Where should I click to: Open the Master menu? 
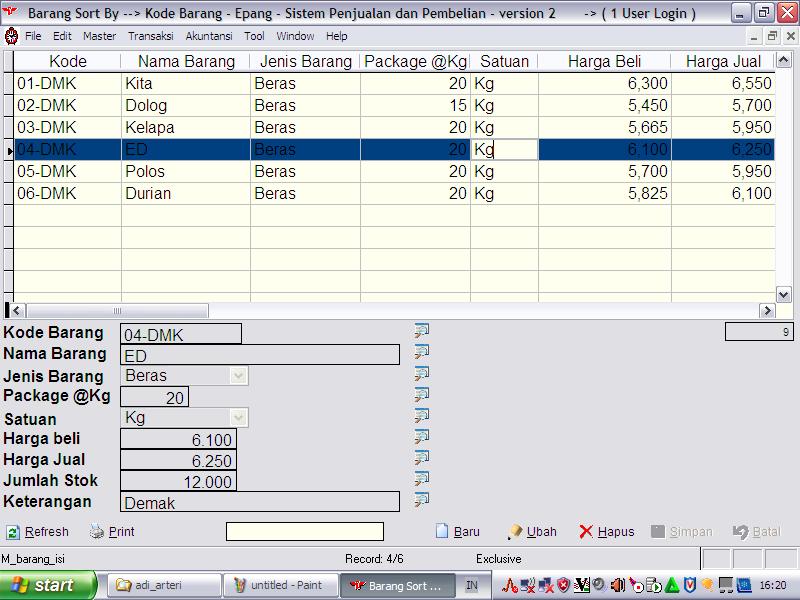tap(99, 36)
